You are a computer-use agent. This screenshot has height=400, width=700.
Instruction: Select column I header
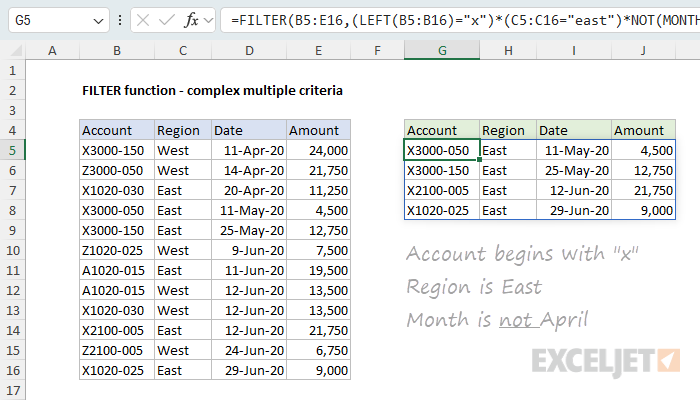pyautogui.click(x=574, y=50)
